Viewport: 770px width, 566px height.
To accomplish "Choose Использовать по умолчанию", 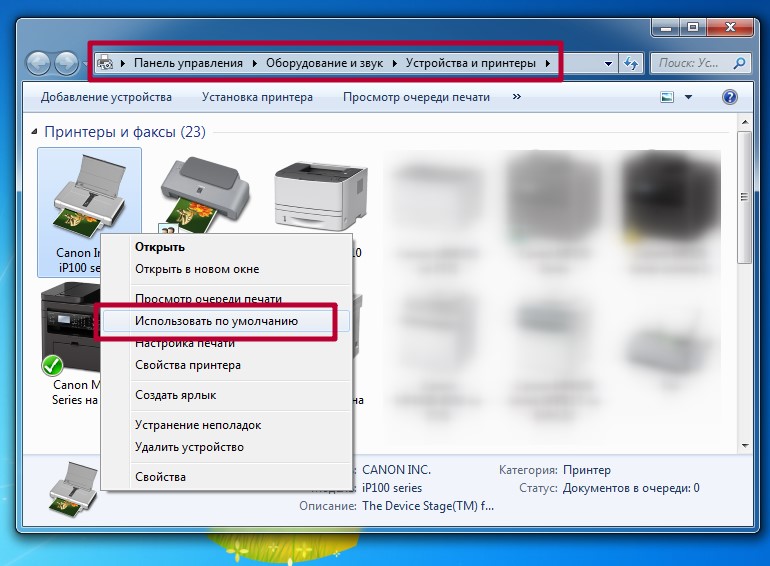I will [x=226, y=321].
